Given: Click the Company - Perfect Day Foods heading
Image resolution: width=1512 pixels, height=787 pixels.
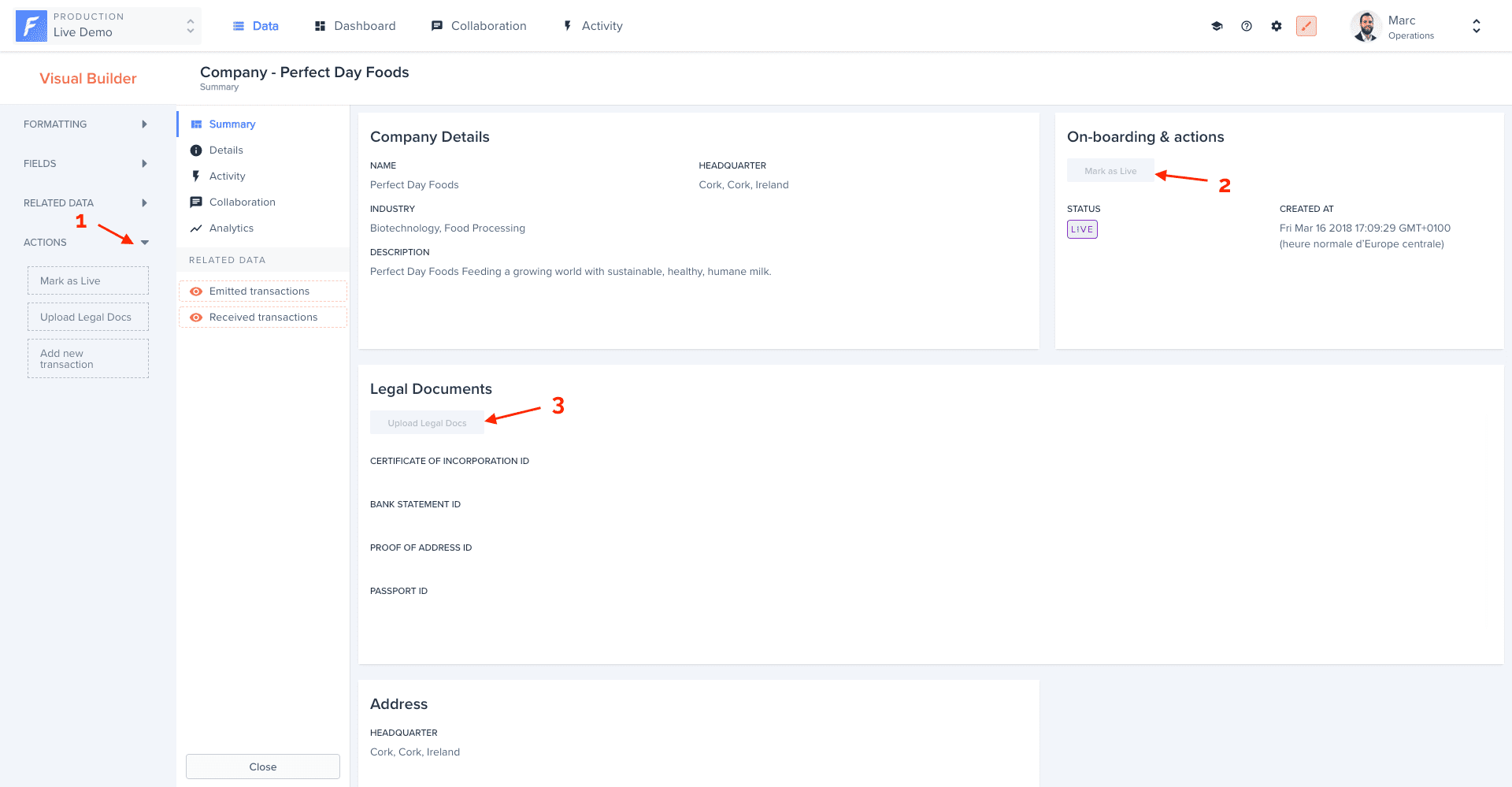Looking at the screenshot, I should tap(305, 72).
